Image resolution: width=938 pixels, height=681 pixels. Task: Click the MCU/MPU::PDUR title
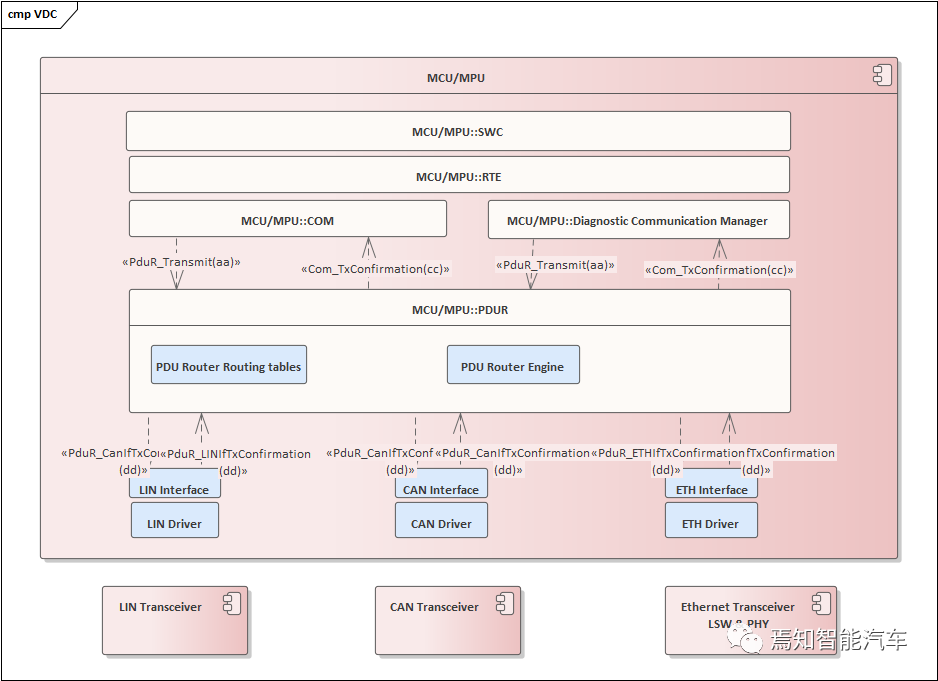coord(459,310)
